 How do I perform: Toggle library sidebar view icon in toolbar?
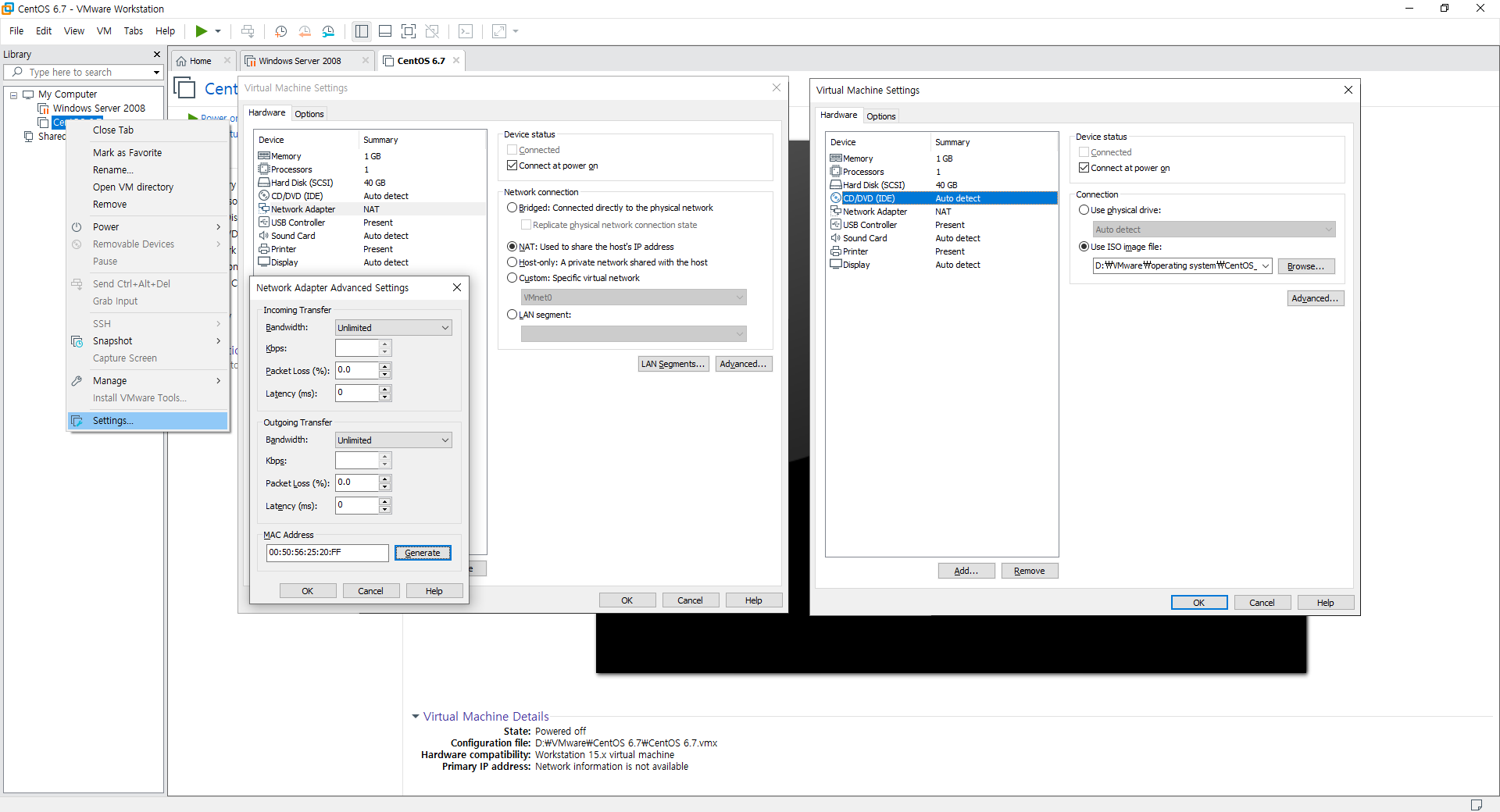(362, 31)
